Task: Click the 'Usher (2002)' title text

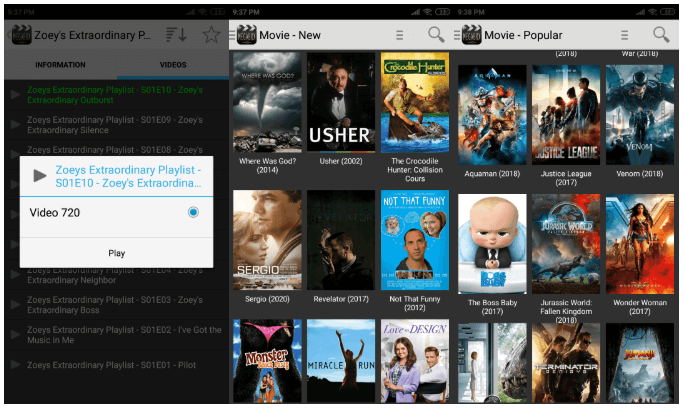Action: 341,161
